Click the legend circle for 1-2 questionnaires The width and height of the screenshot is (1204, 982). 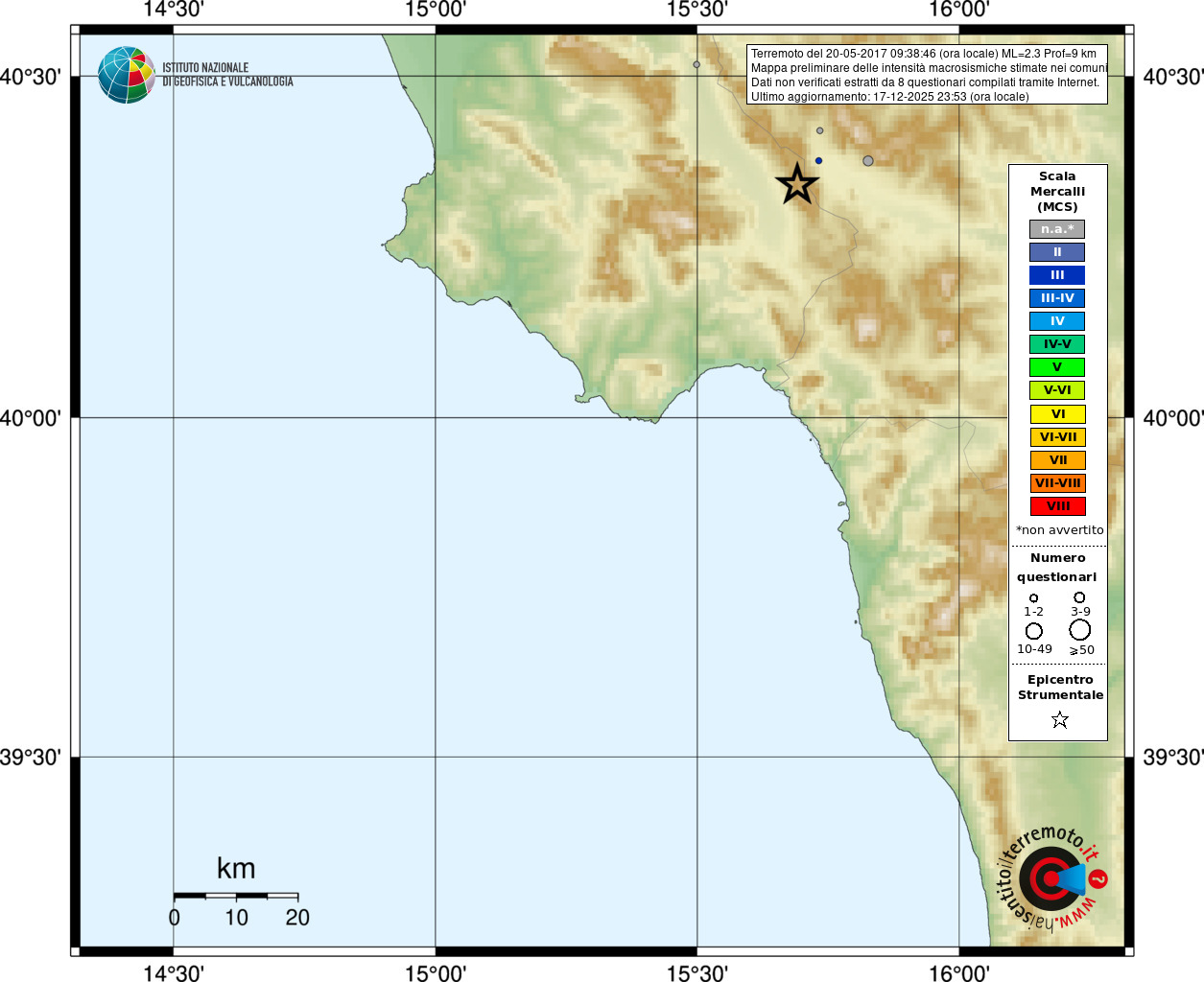point(1033,598)
